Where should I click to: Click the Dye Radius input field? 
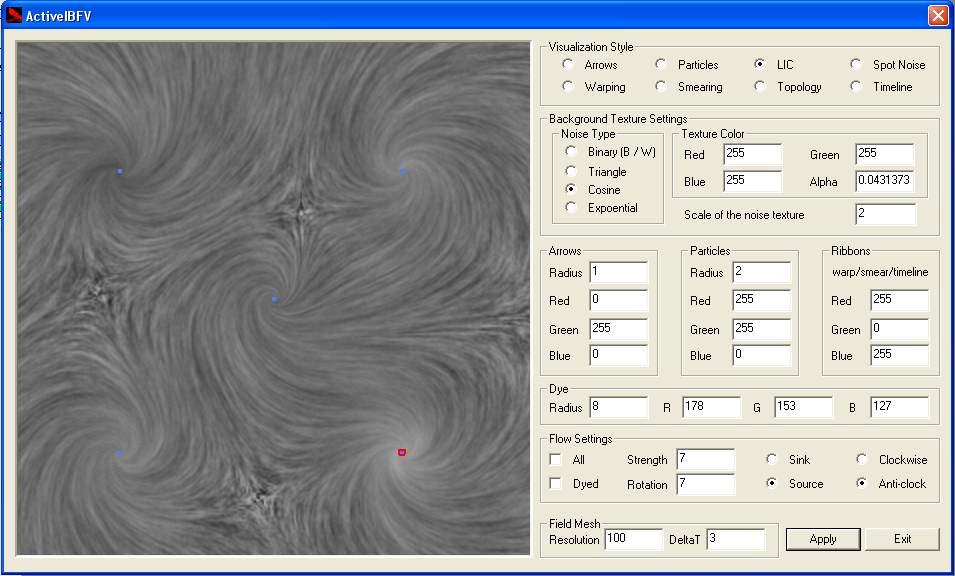(618, 407)
